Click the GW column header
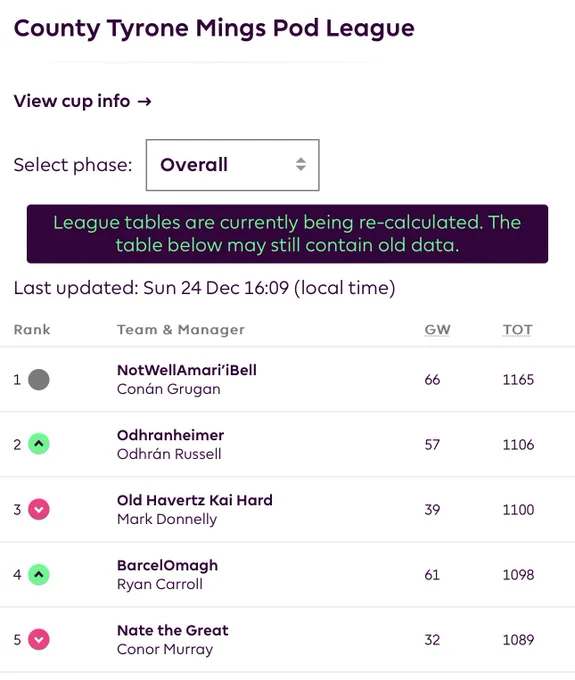Viewport: 575px width, 680px height. click(437, 330)
